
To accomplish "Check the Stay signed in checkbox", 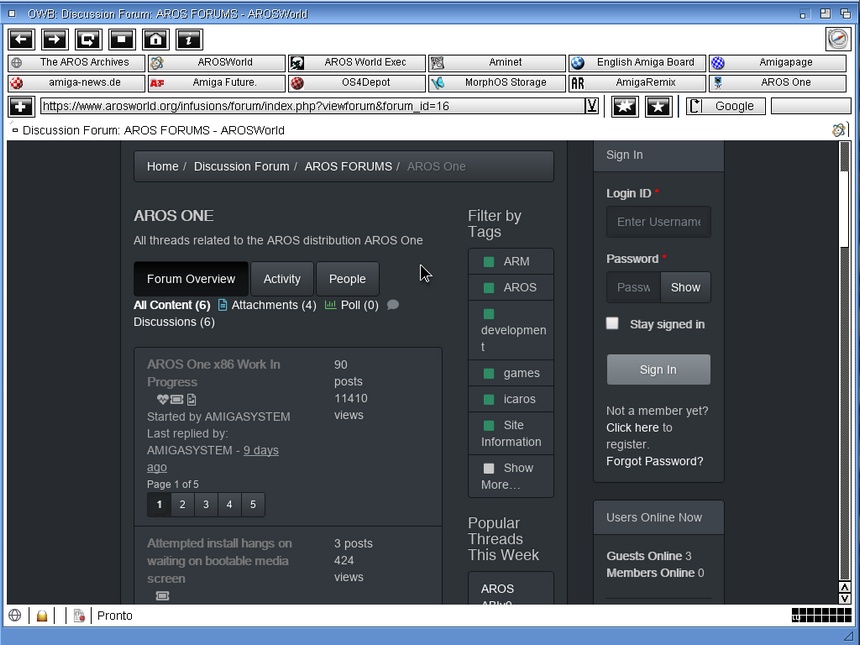I will pyautogui.click(x=612, y=324).
